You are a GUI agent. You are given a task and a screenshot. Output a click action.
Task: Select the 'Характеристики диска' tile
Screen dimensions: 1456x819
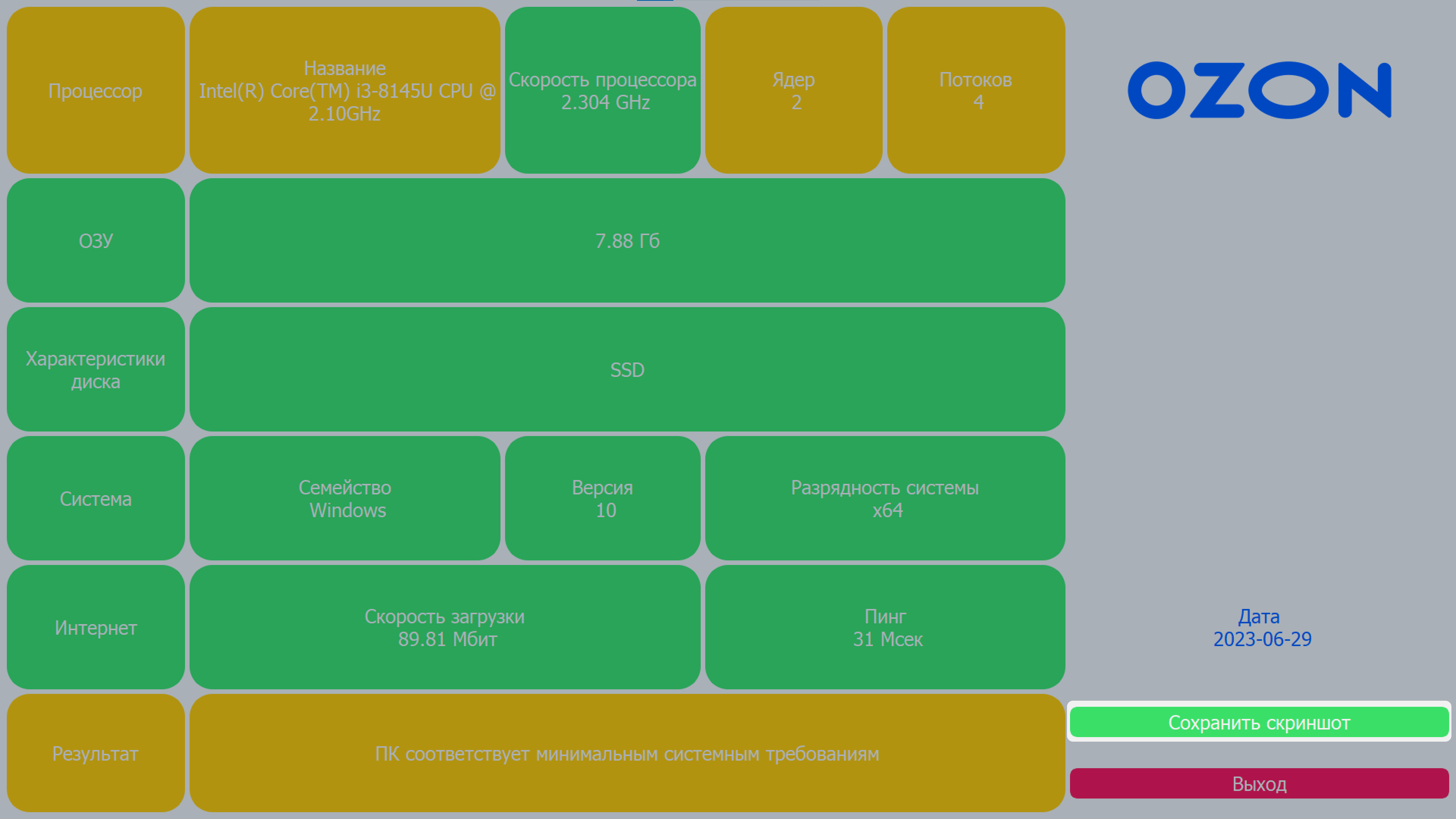click(x=96, y=369)
